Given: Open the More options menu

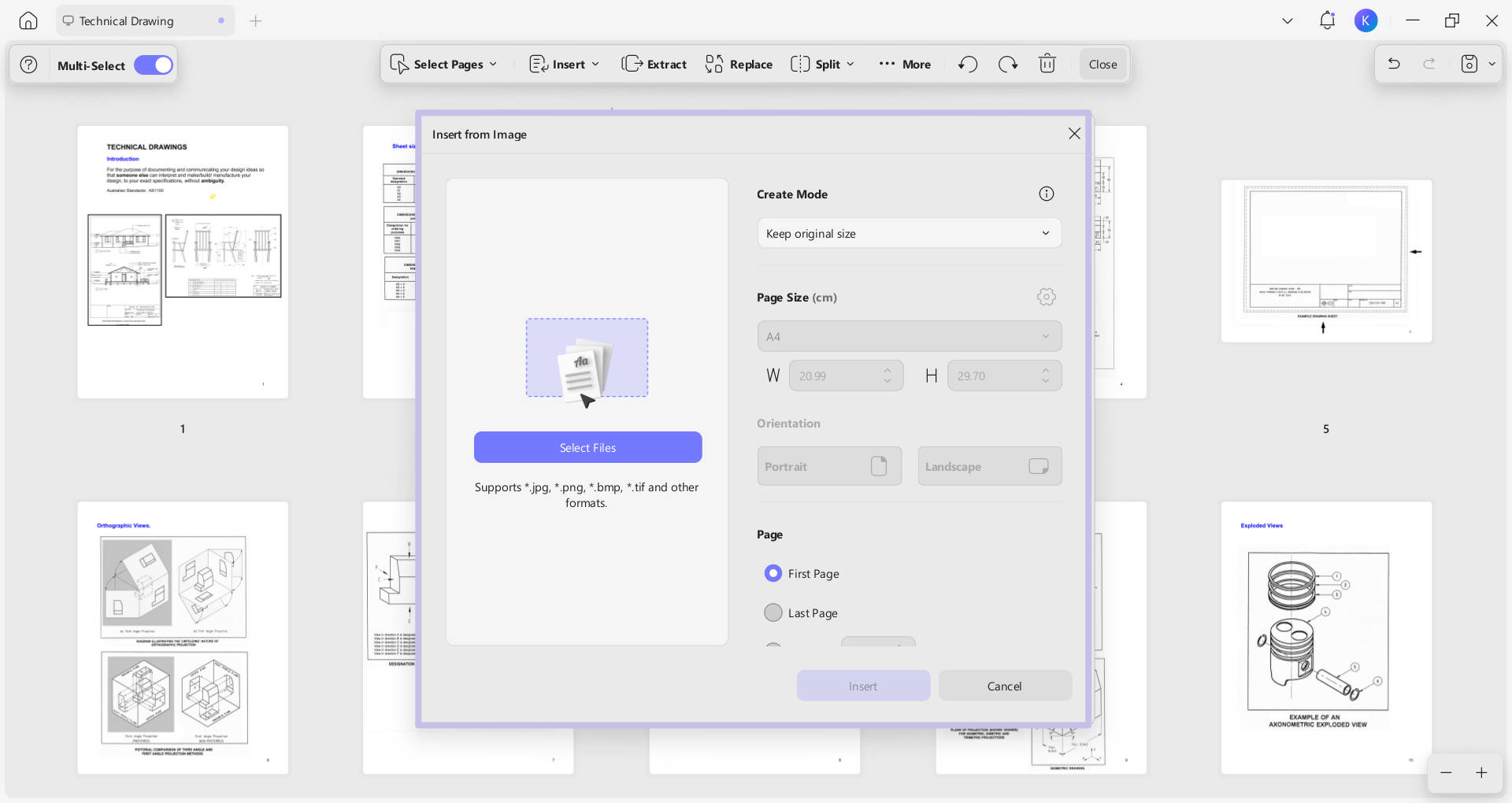Looking at the screenshot, I should click(x=905, y=65).
